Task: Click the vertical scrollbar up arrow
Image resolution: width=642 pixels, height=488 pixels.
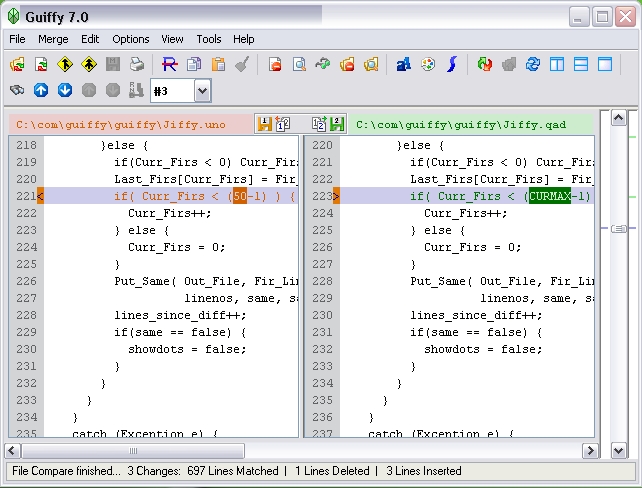Action: pyautogui.click(x=619, y=118)
